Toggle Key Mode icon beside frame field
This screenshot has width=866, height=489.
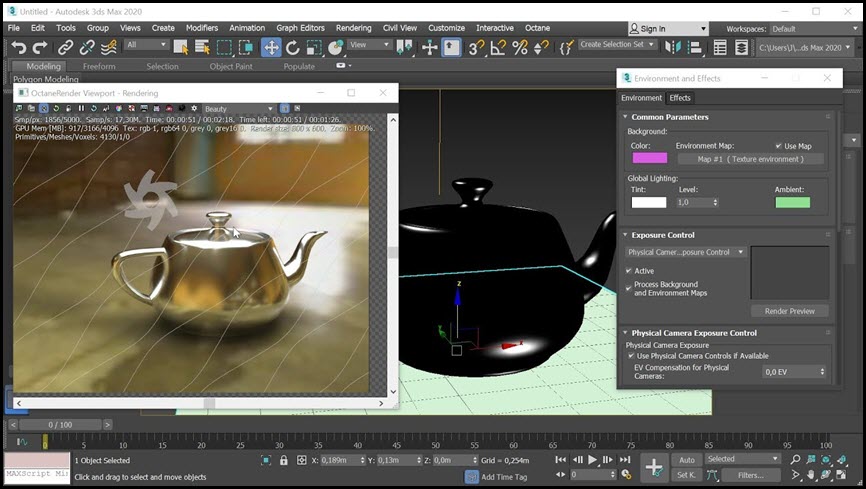(560, 474)
